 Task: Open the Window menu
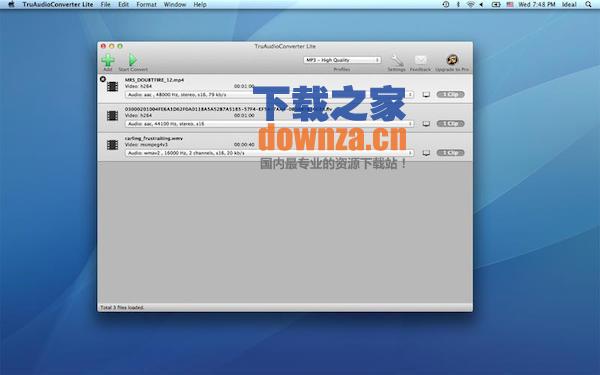pos(175,5)
